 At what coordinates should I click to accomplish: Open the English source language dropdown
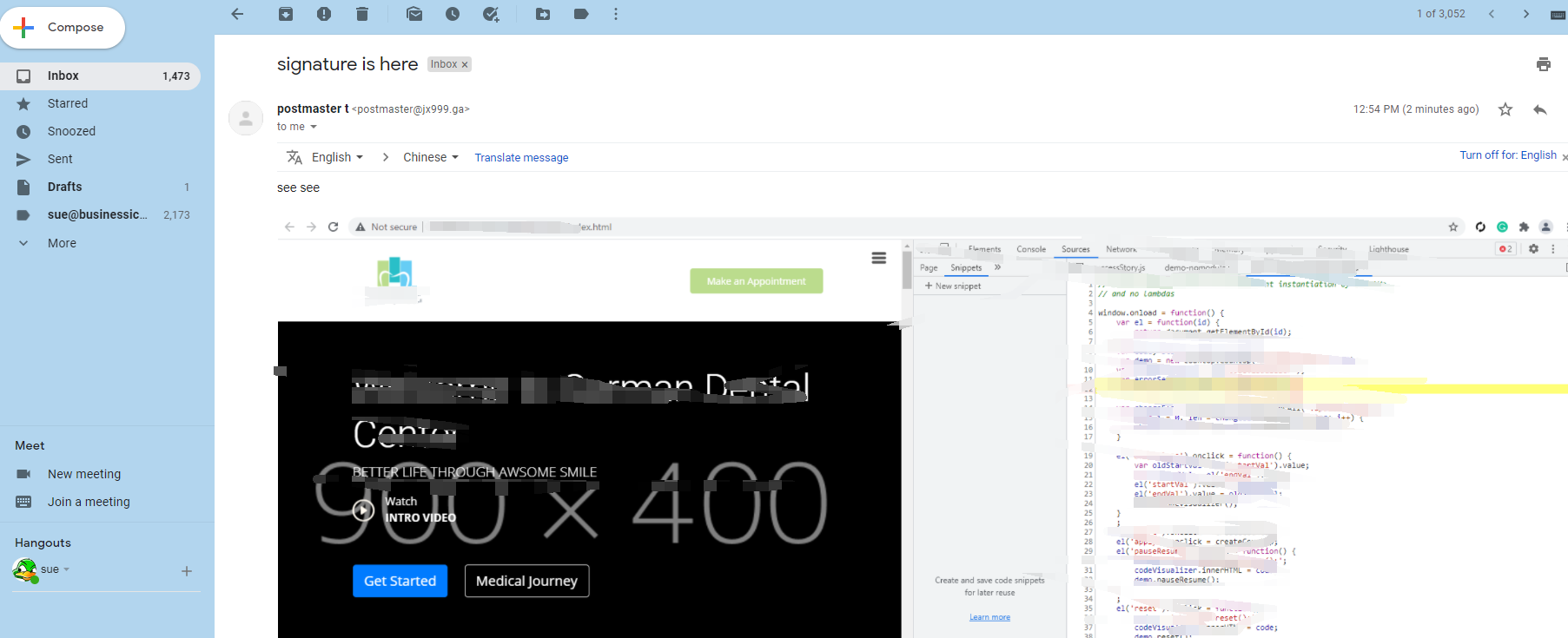click(337, 157)
